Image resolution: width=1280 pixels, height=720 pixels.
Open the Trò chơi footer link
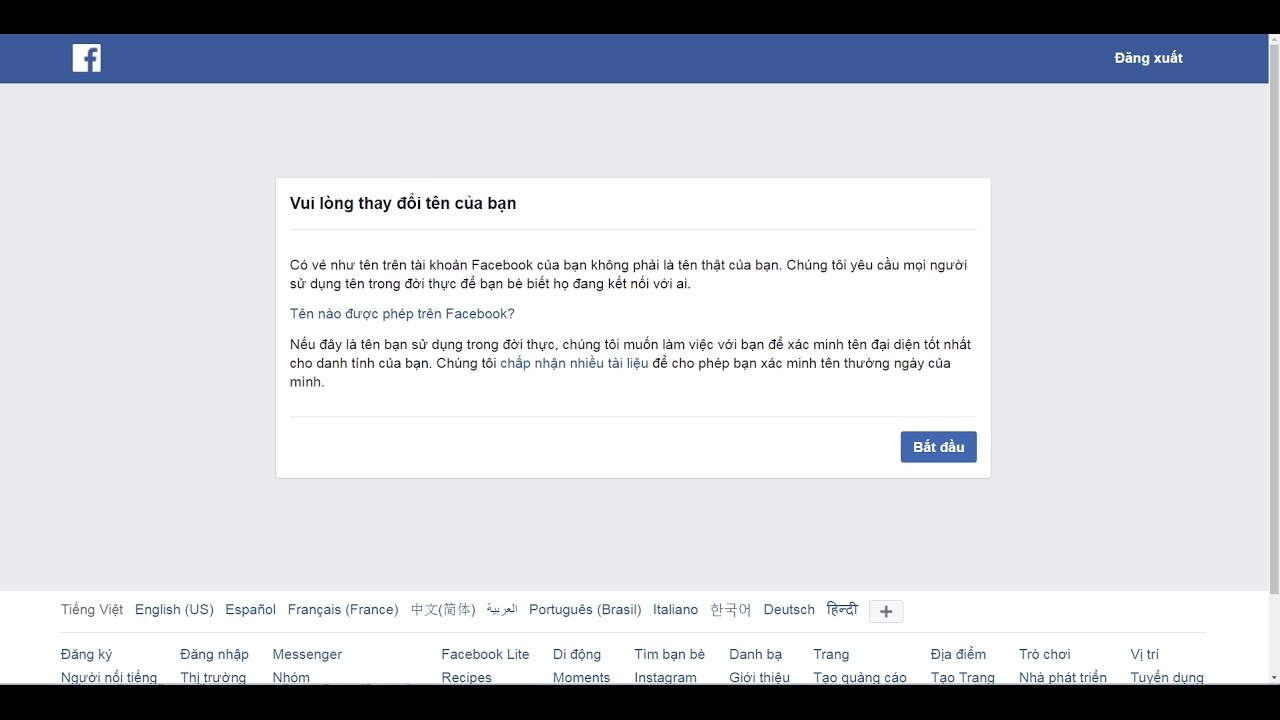click(1044, 654)
